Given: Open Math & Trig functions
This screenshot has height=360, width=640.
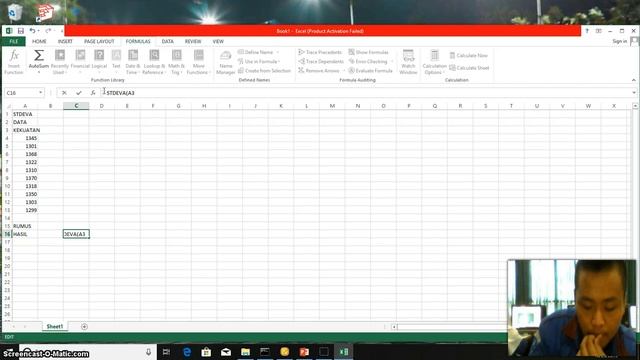Looking at the screenshot, I should (x=176, y=62).
